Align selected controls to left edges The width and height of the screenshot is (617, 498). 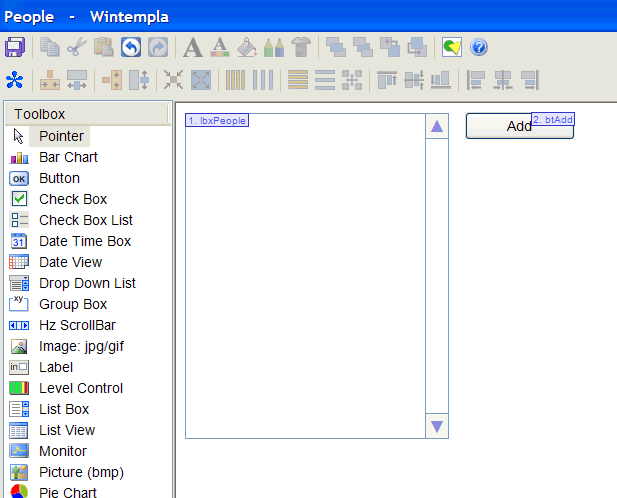476,80
